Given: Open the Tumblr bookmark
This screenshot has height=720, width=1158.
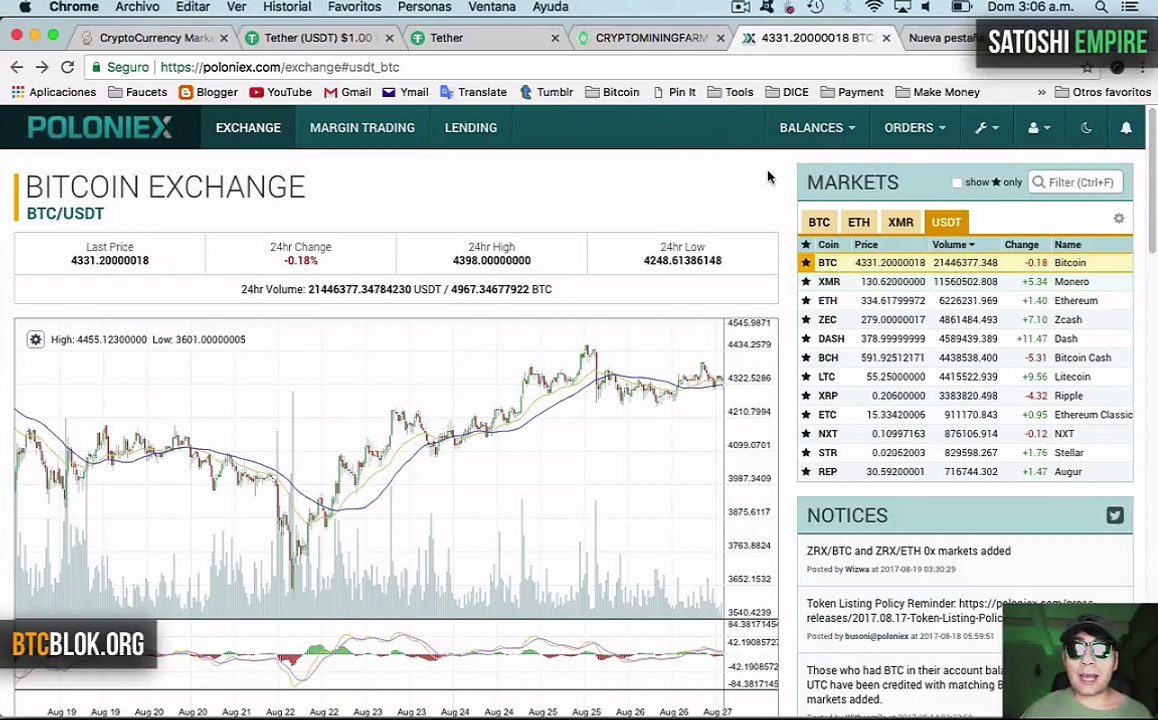Looking at the screenshot, I should (547, 92).
